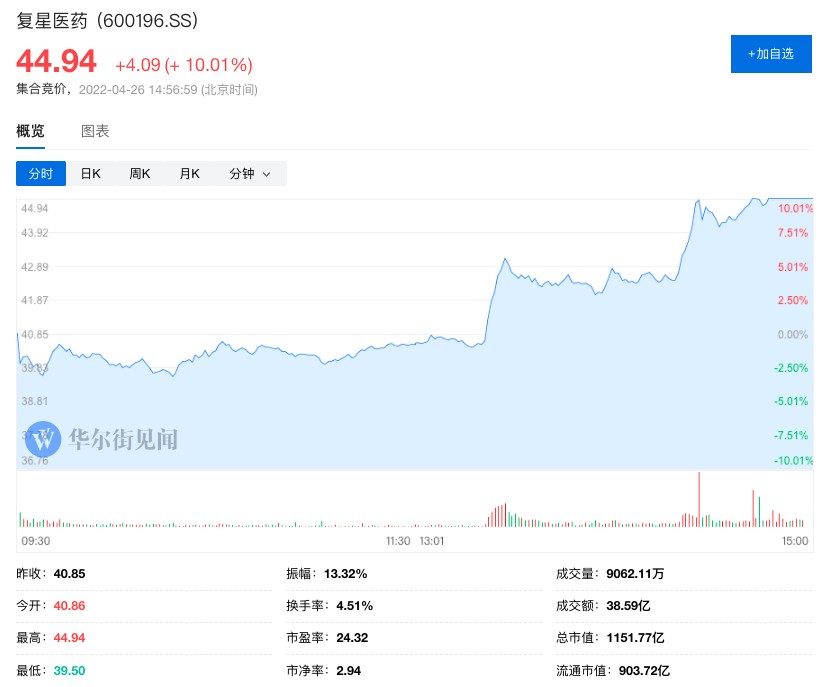Click the 最低 value 39.50
The image size is (830, 687).
click(69, 671)
